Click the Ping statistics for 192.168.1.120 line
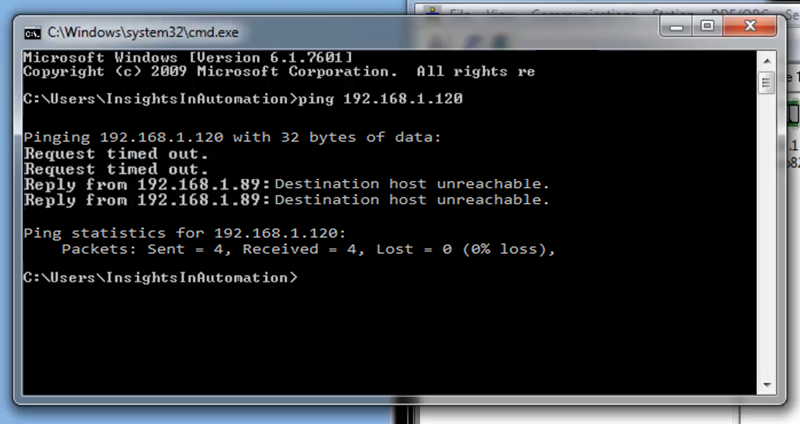The width and height of the screenshot is (800, 424). pos(185,234)
